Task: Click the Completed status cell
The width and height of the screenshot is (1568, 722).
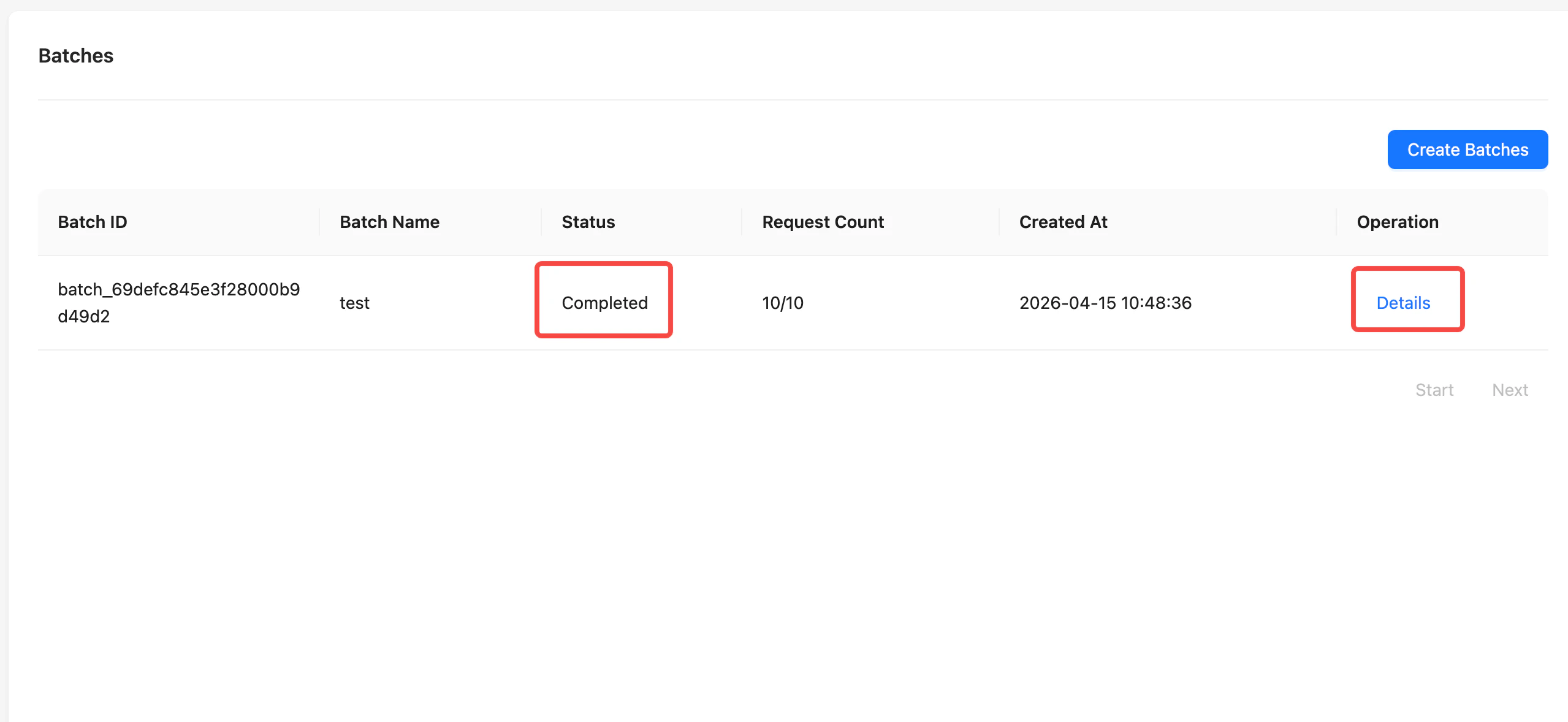Action: tap(604, 303)
